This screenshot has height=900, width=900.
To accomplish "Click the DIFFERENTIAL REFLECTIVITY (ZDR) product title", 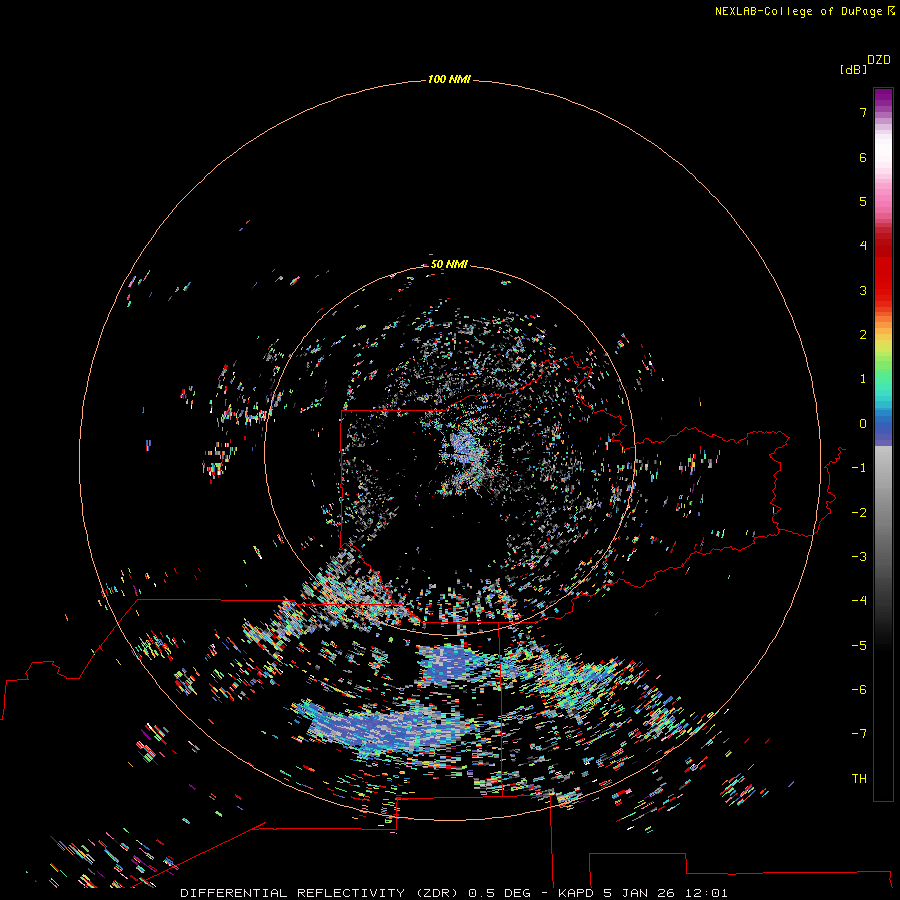I will pyautogui.click(x=319, y=893).
